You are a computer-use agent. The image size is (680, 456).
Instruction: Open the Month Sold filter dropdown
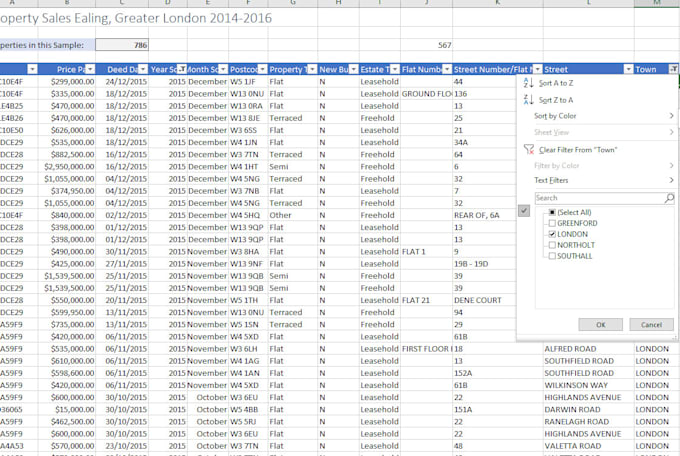click(223, 69)
